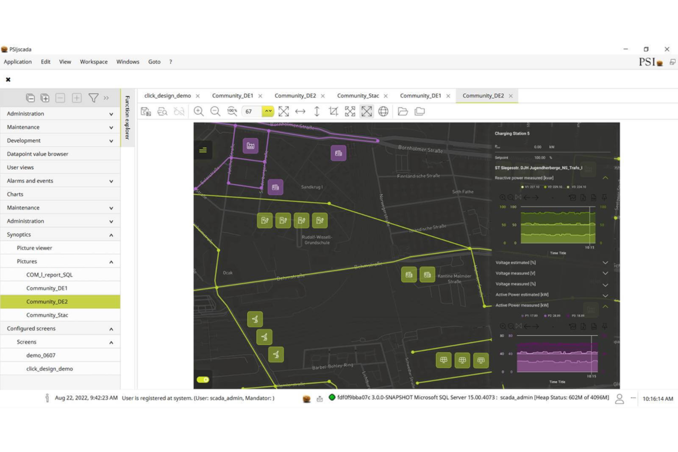Image resolution: width=678 pixels, height=452 pixels.
Task: Click the globe icon in picture toolbar
Action: click(x=383, y=112)
